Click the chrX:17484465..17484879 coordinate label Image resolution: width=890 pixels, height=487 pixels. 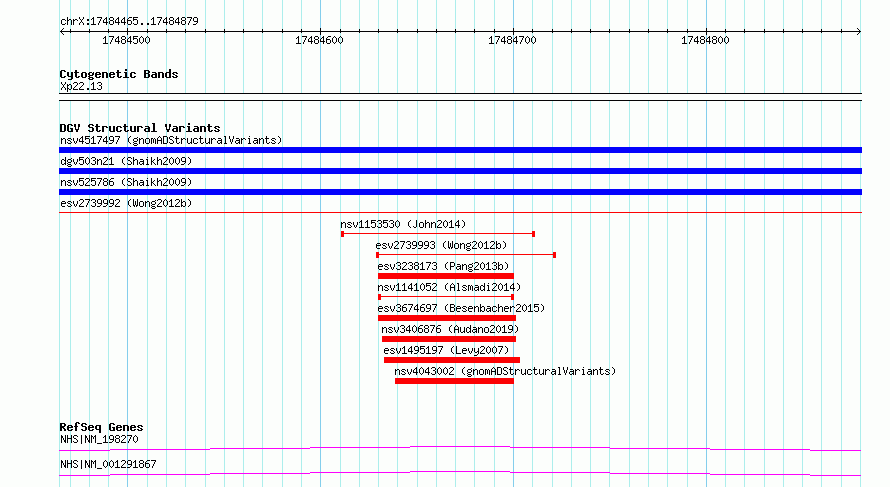[x=129, y=22]
